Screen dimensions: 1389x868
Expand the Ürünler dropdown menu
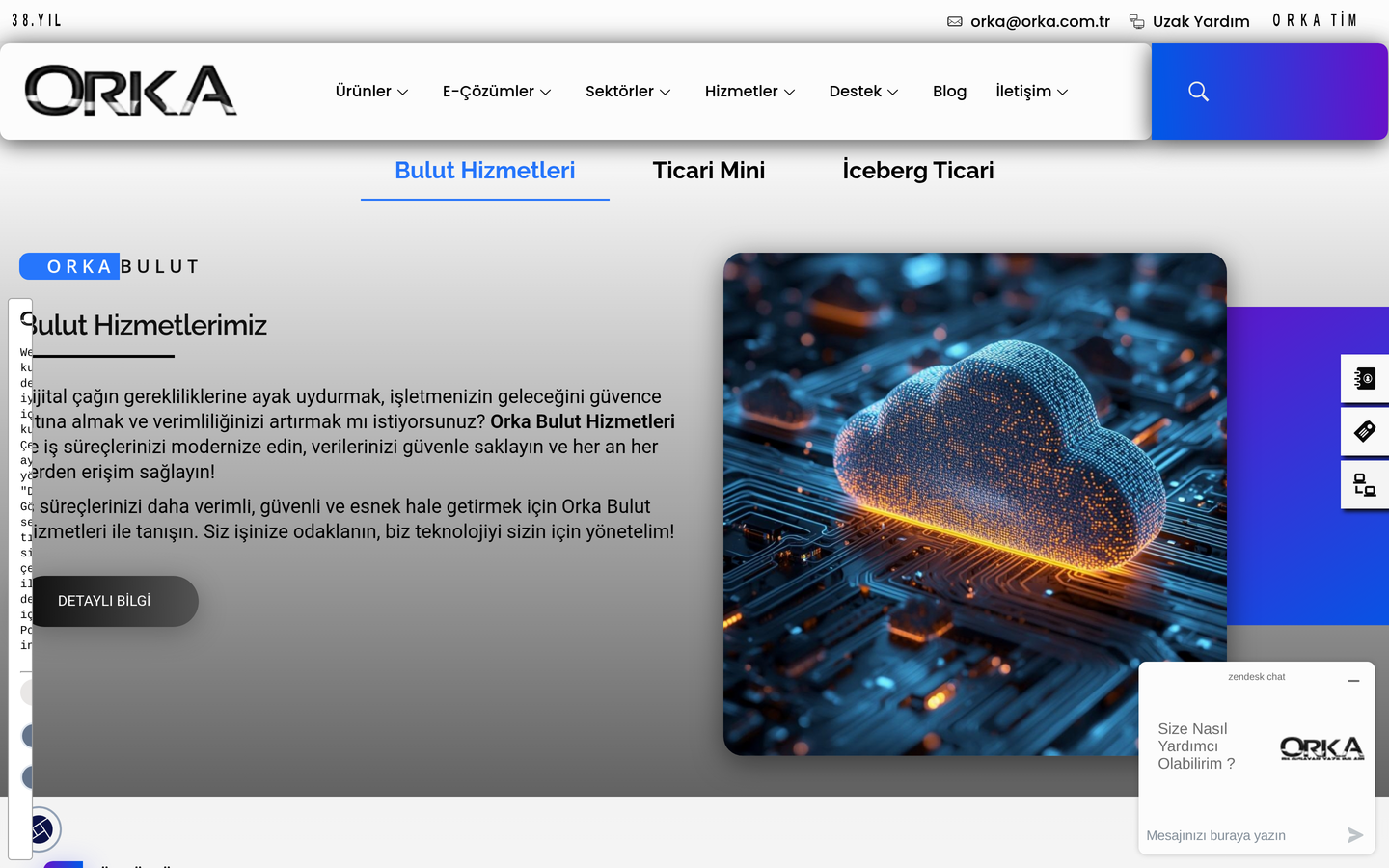(372, 92)
